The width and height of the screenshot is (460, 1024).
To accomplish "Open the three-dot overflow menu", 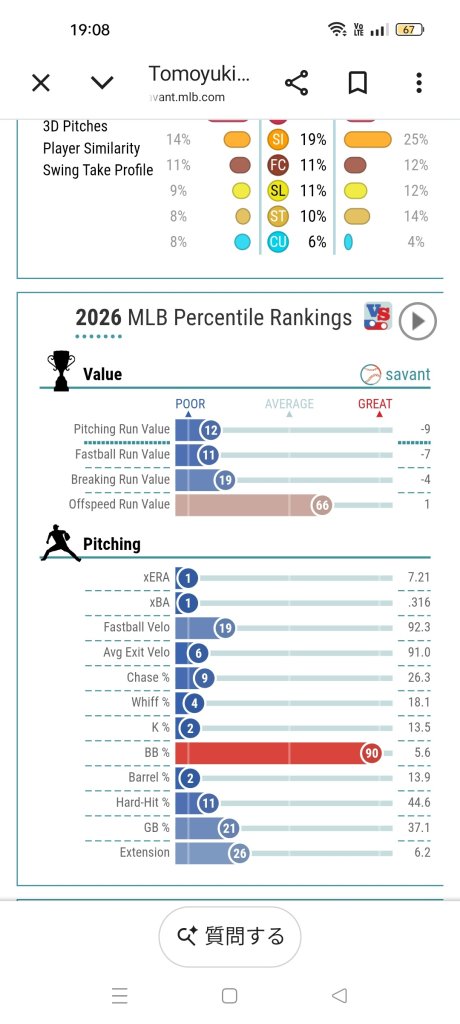I will pos(419,83).
